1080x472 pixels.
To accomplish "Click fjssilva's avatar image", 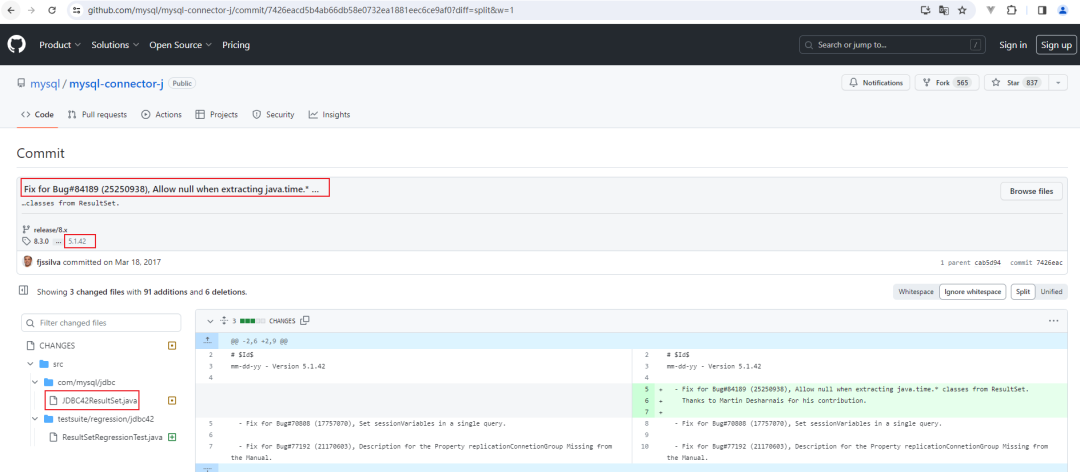I will coord(28,262).
